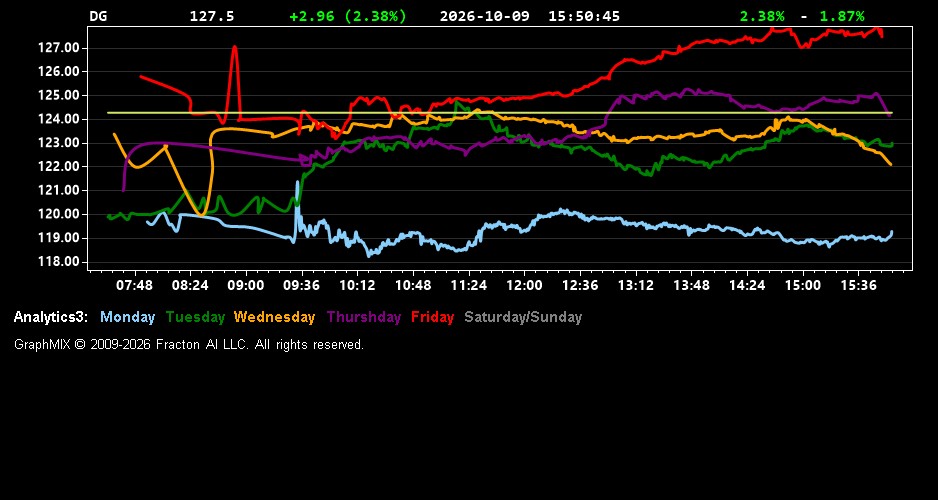938x500 pixels.
Task: Select the Monday legend label
Action: (x=127, y=317)
